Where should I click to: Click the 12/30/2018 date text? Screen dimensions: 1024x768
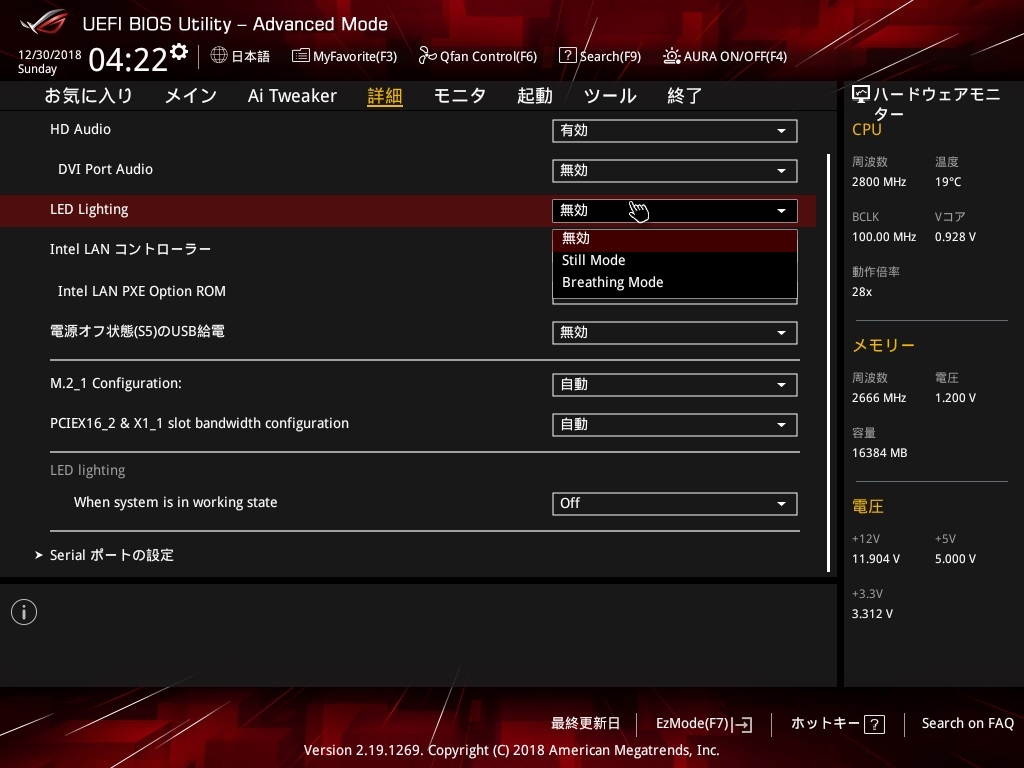tap(50, 55)
